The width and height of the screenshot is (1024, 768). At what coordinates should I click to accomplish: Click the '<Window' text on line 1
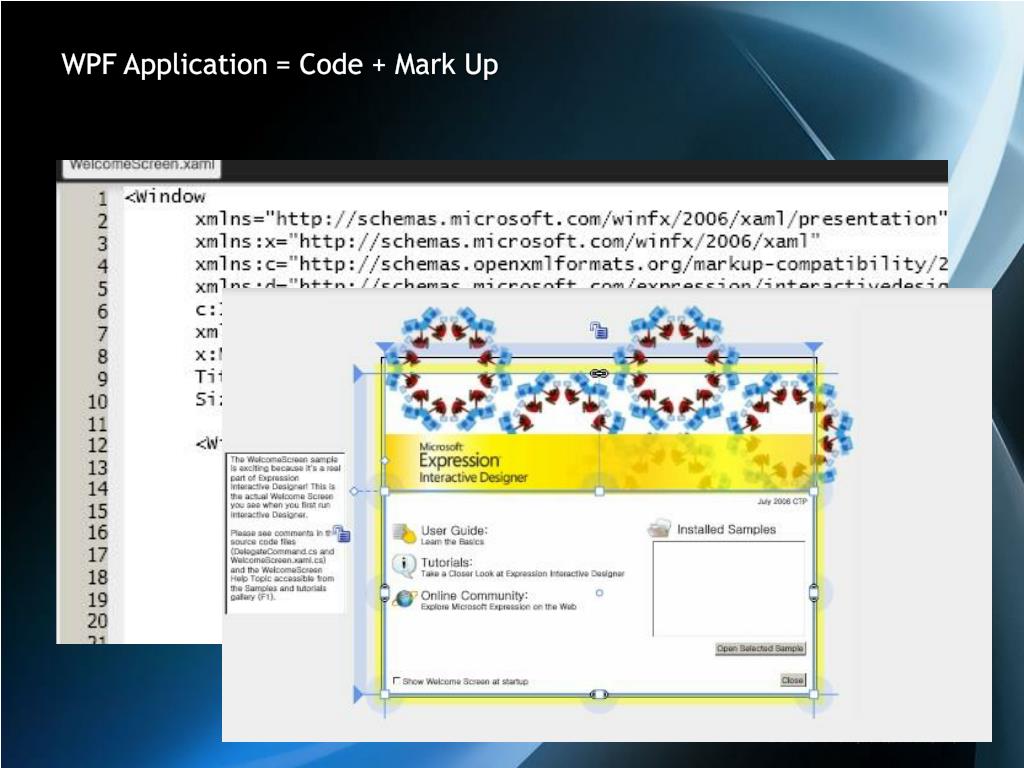tap(165, 197)
